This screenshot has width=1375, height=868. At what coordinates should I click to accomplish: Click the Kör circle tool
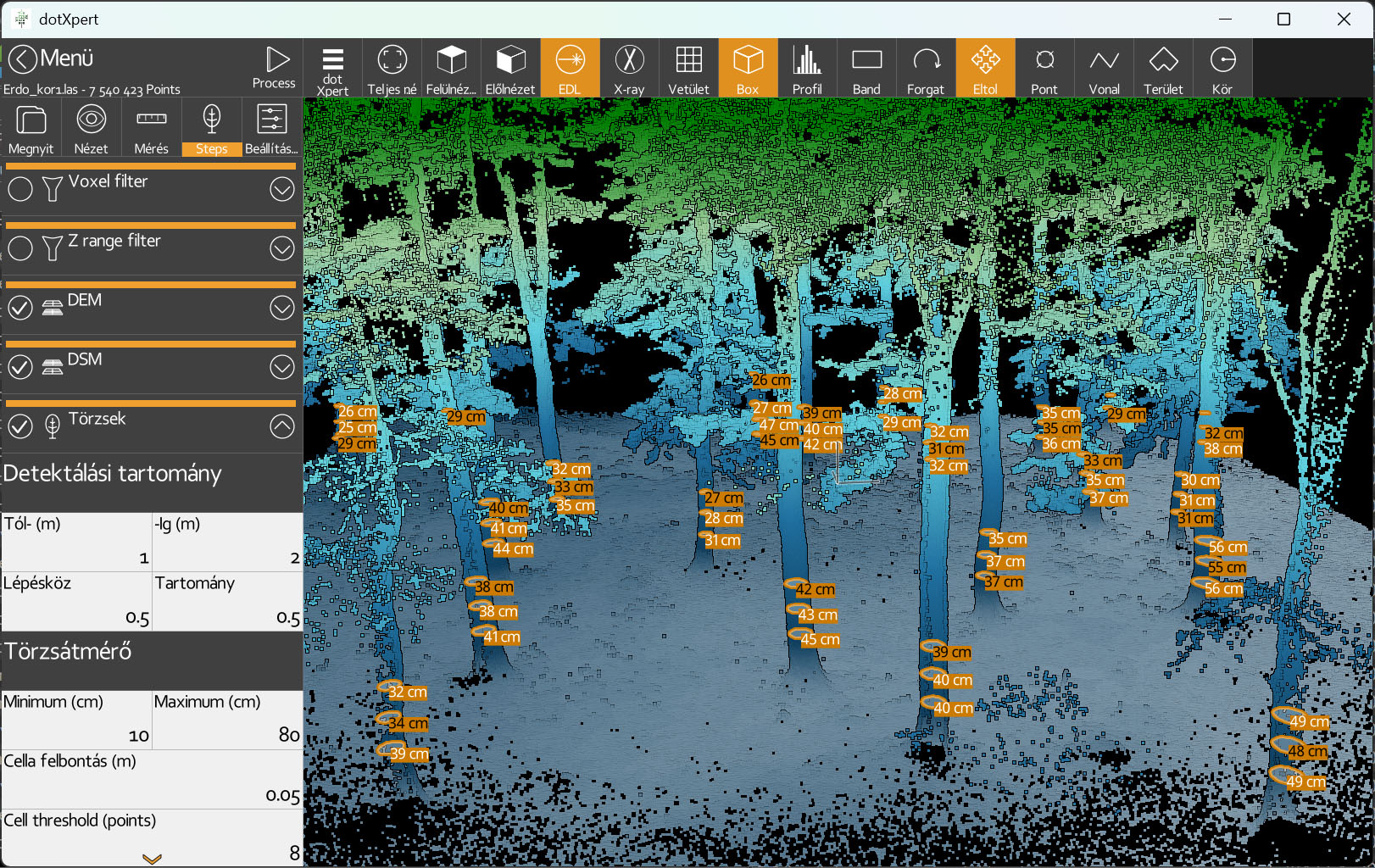[x=1222, y=69]
